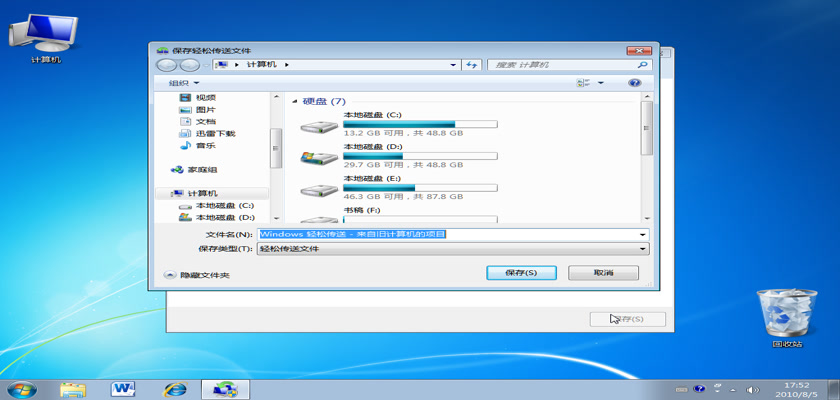Open 音乐 music library in sidebar
The height and width of the screenshot is (400, 840).
(x=204, y=145)
